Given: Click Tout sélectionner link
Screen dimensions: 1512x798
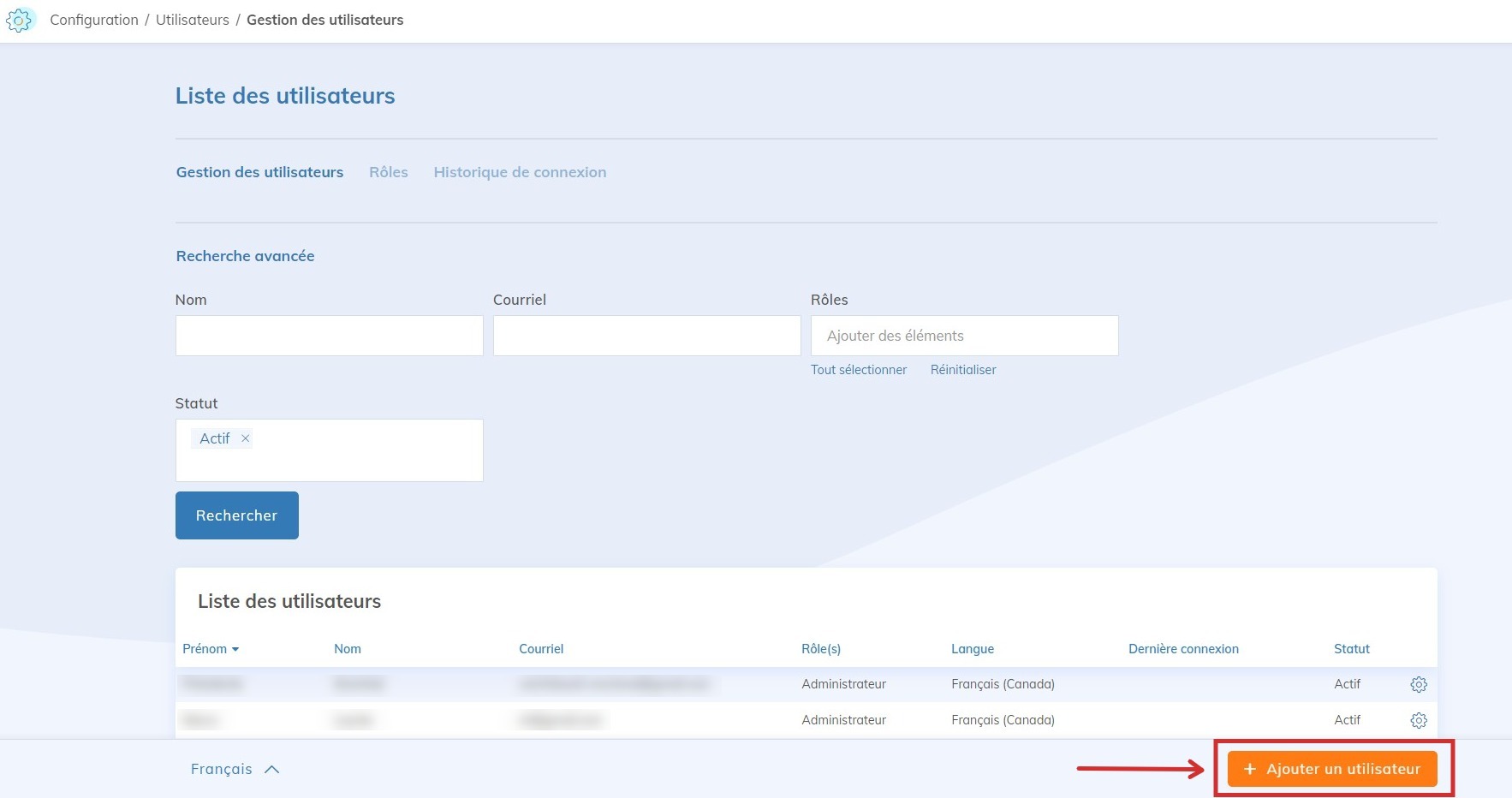Looking at the screenshot, I should click(x=858, y=370).
